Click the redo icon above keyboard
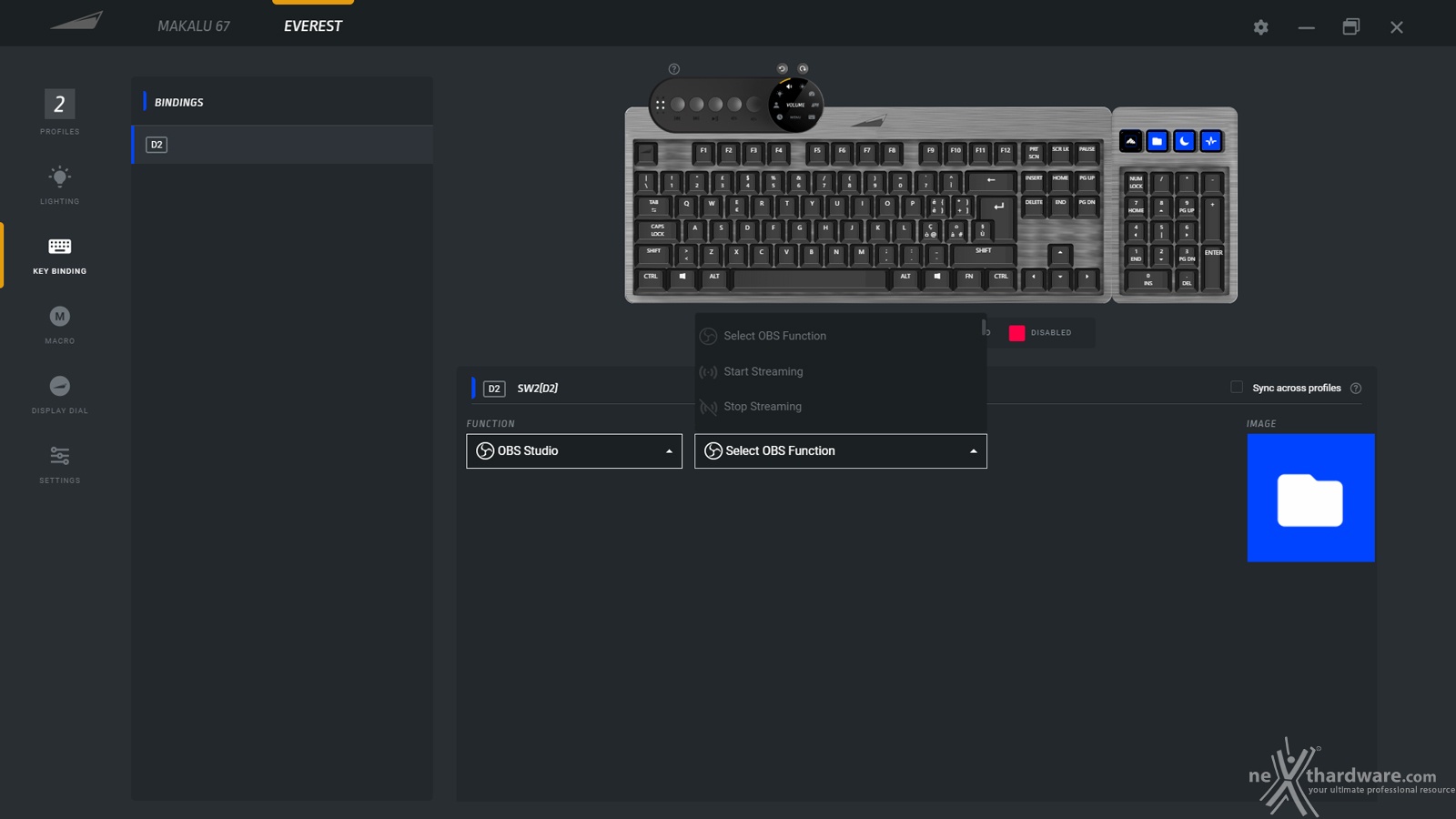 [x=803, y=69]
